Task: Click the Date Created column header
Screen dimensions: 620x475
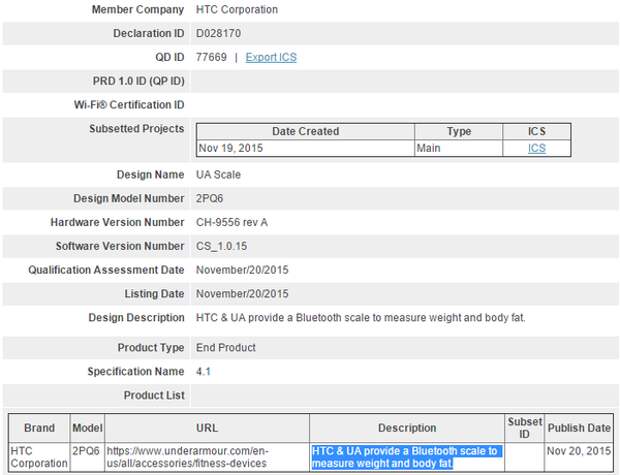Action: point(305,131)
